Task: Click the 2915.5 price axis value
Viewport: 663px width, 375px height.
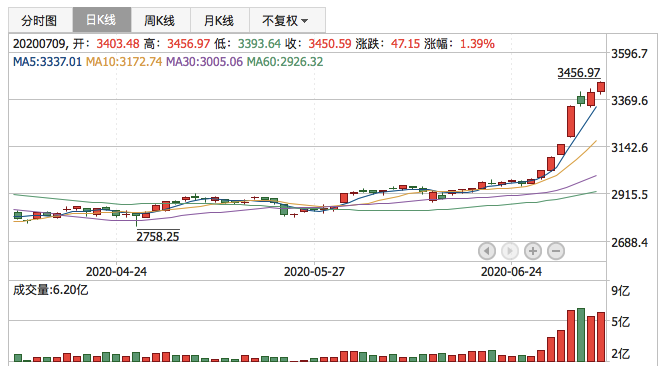Action: (x=629, y=194)
